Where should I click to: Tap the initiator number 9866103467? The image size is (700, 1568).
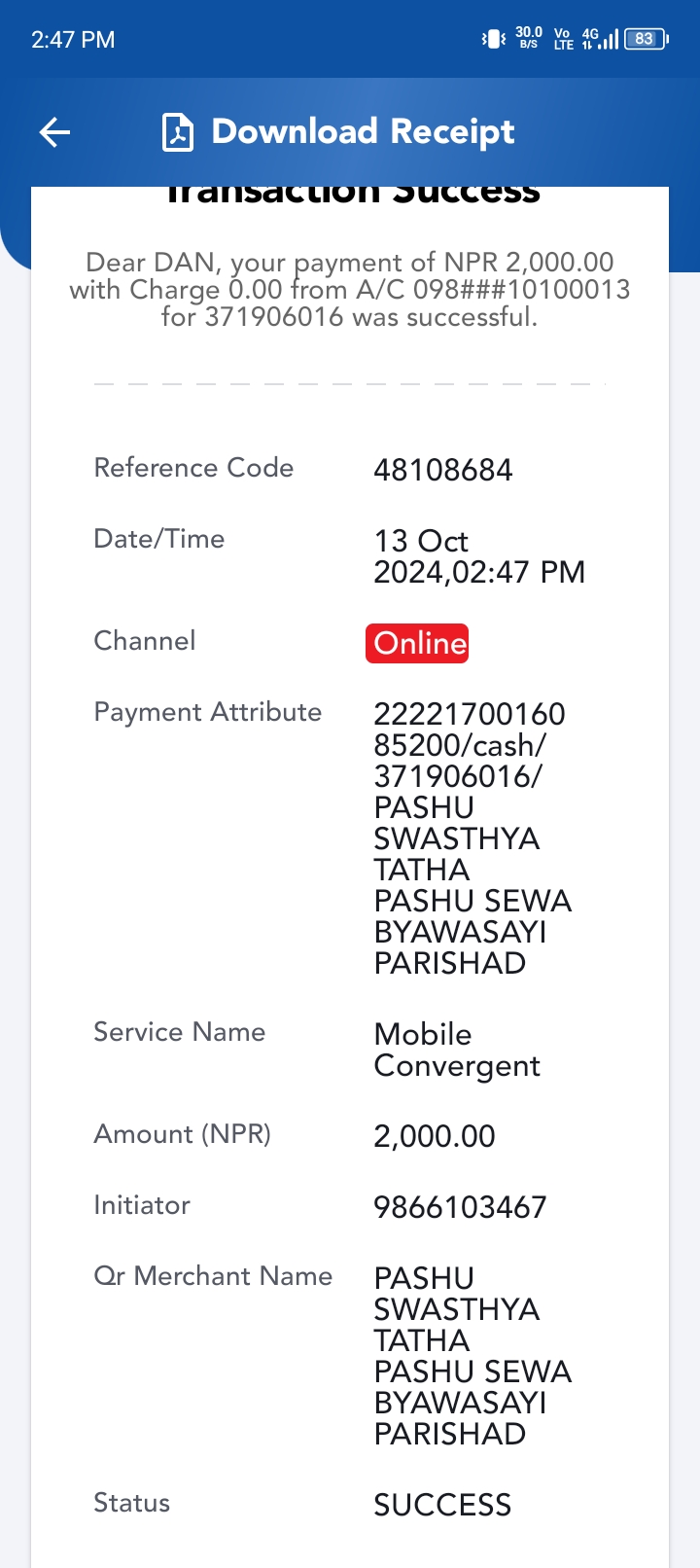[x=460, y=1208]
